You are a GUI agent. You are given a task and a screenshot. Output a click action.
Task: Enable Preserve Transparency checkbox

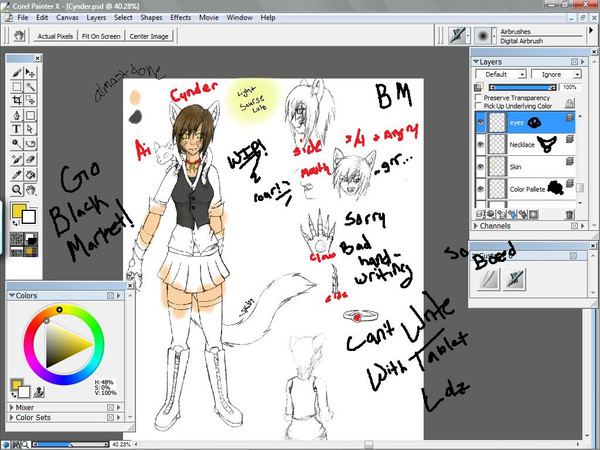coord(480,97)
